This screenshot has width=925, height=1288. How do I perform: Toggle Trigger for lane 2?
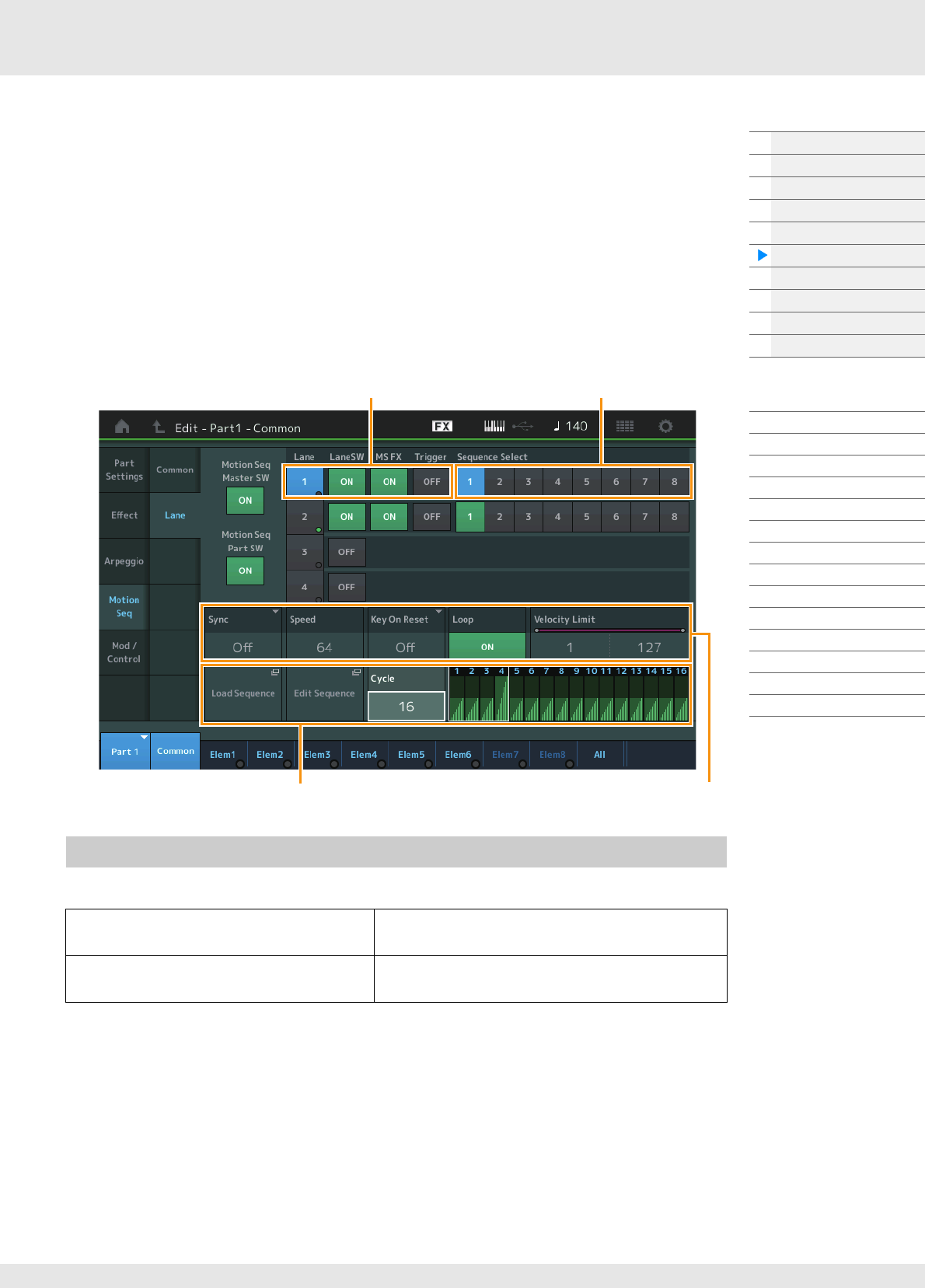point(431,517)
